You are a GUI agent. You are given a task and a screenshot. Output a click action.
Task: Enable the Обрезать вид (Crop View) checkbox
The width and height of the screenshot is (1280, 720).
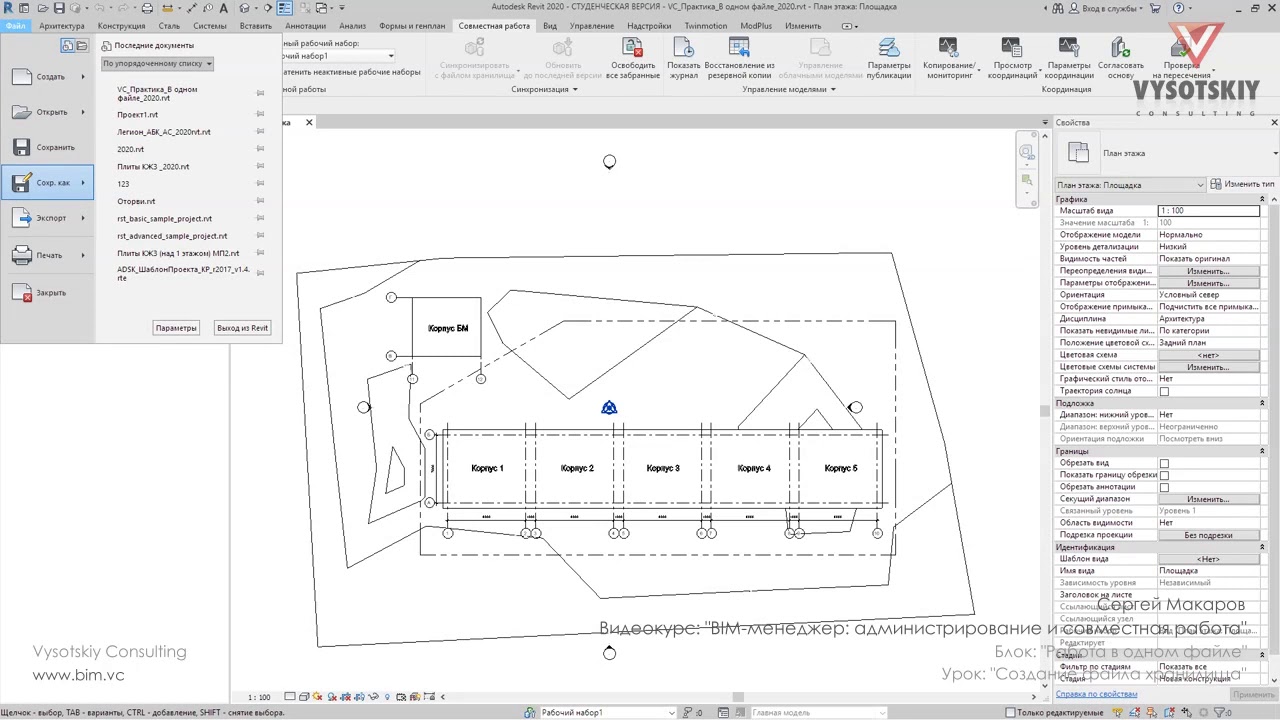(x=1164, y=463)
